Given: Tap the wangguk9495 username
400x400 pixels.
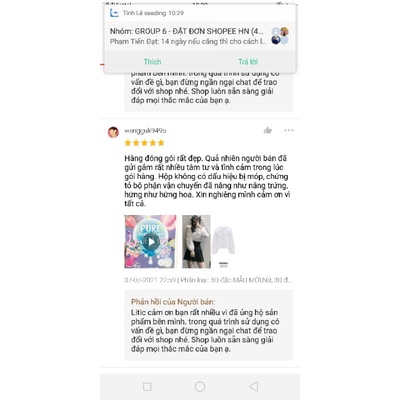Looking at the screenshot, I should click(145, 130).
